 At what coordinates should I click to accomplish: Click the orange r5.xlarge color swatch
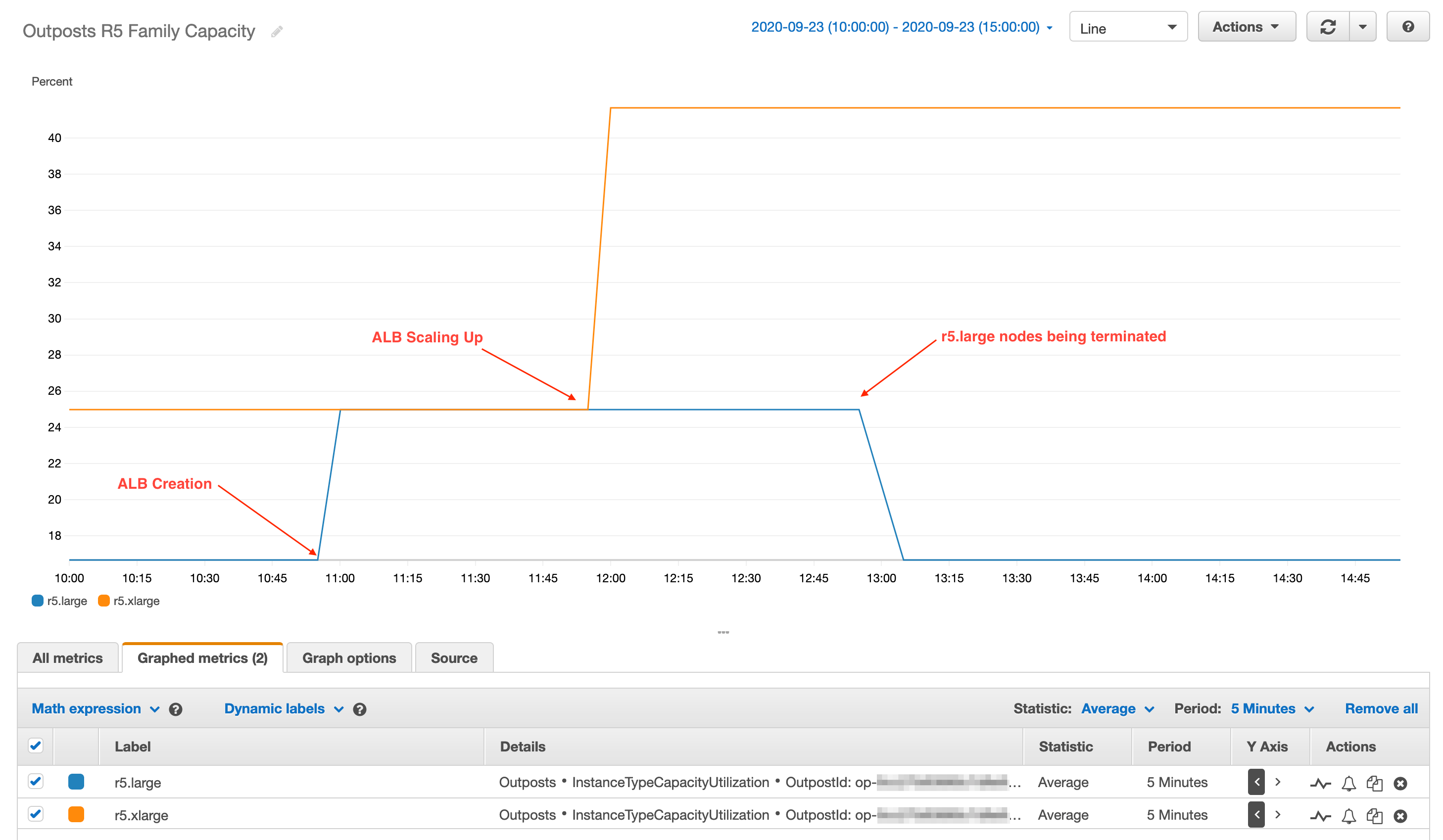76,814
